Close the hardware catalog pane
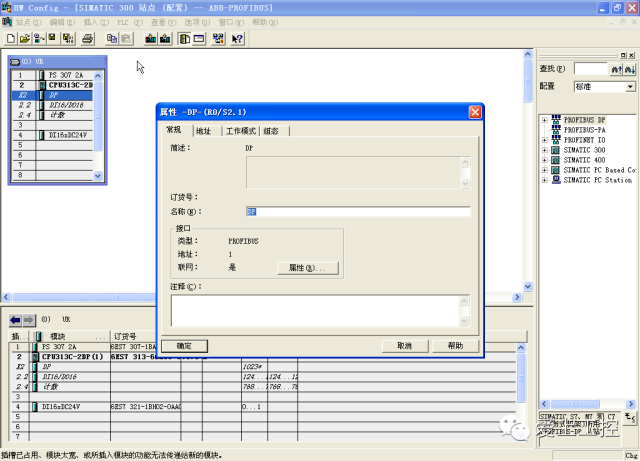640x461 pixels. [631, 55]
